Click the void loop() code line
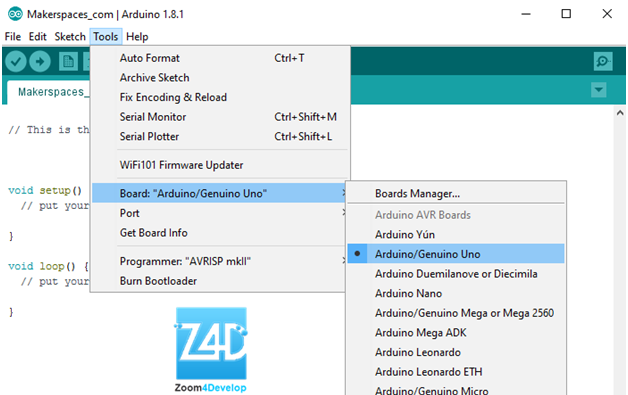 click(48, 266)
